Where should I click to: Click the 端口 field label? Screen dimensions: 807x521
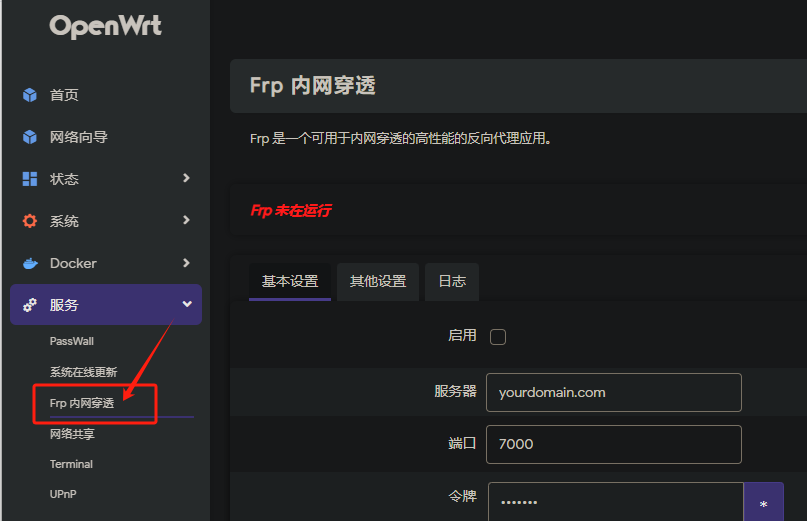pyautogui.click(x=462, y=443)
